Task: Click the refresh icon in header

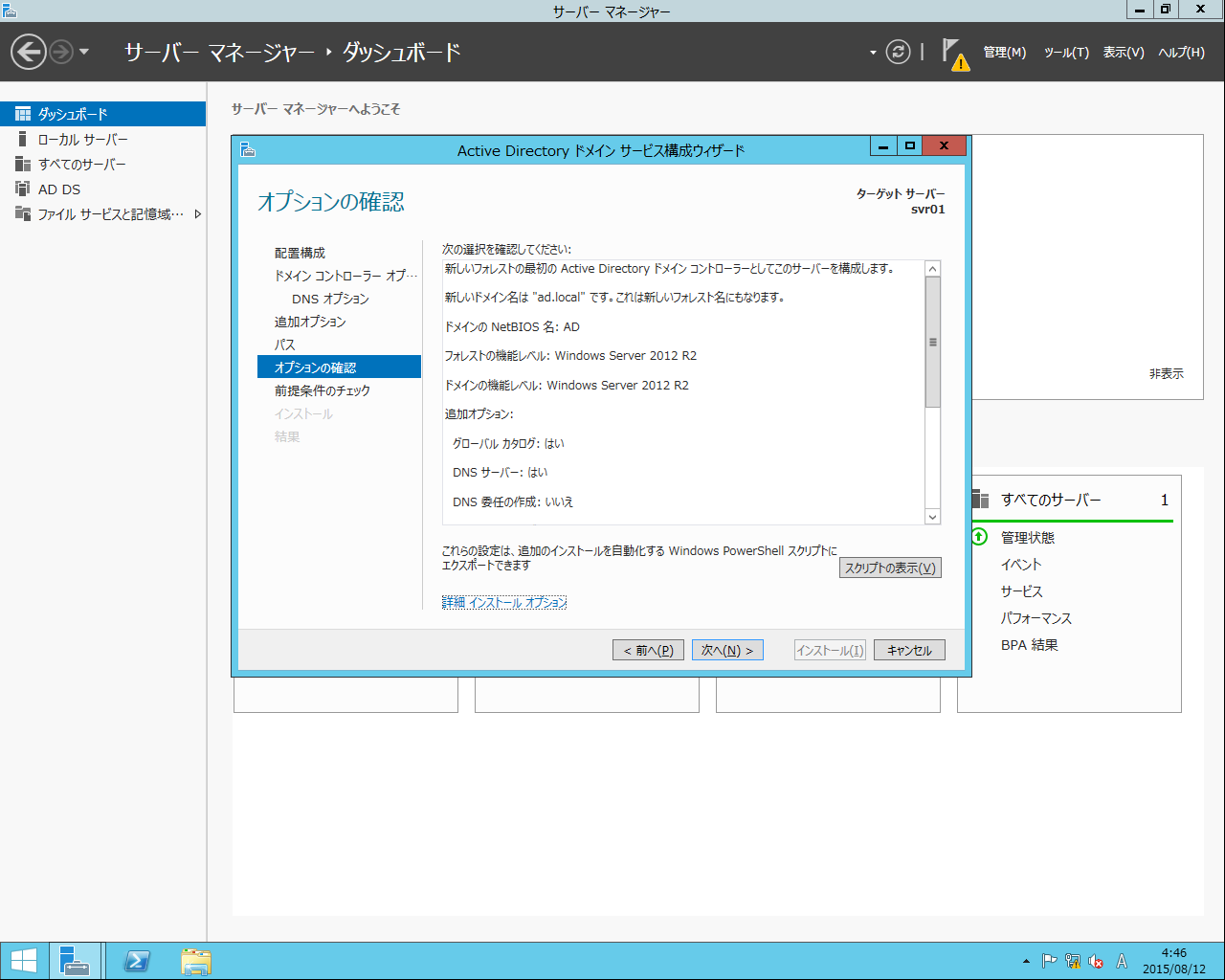Action: [898, 52]
